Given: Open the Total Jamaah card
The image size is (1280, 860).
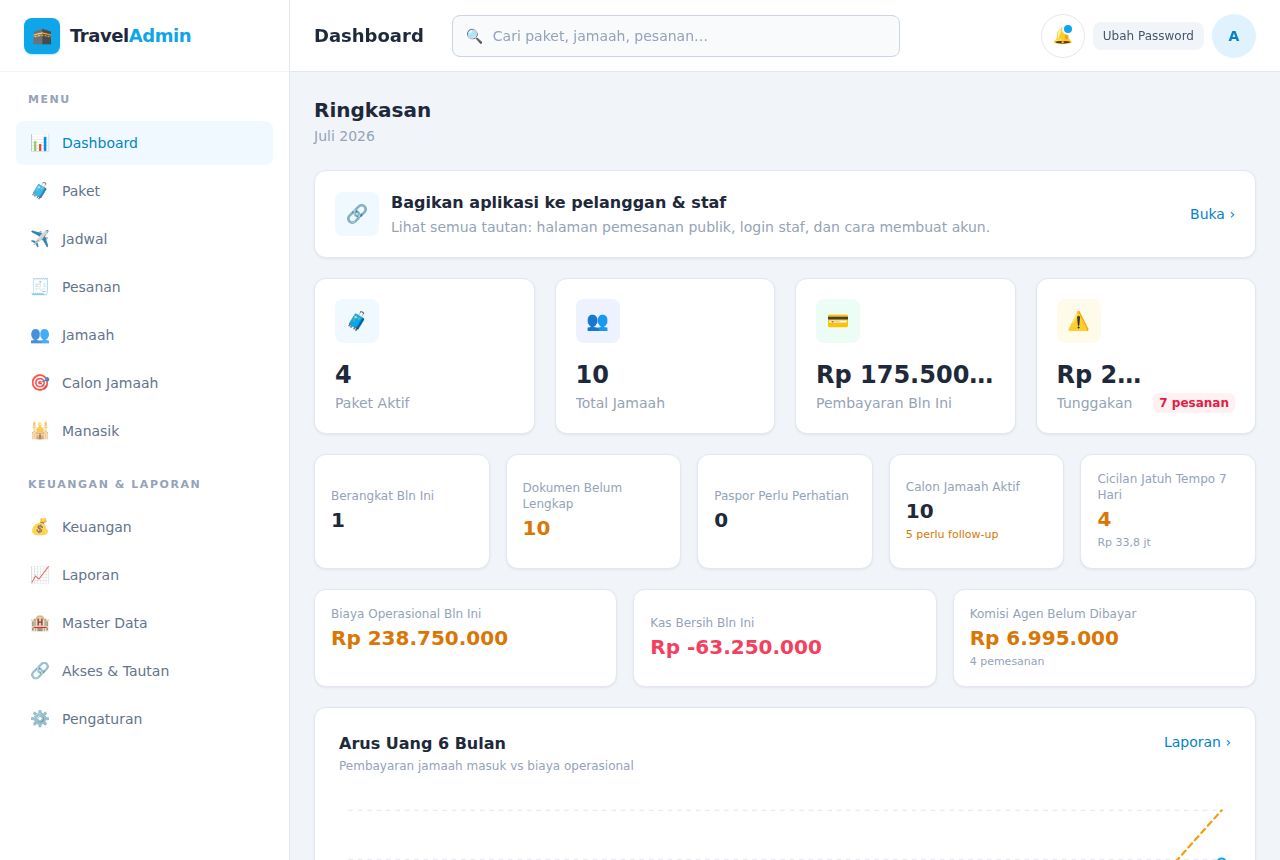Looking at the screenshot, I should 665,356.
